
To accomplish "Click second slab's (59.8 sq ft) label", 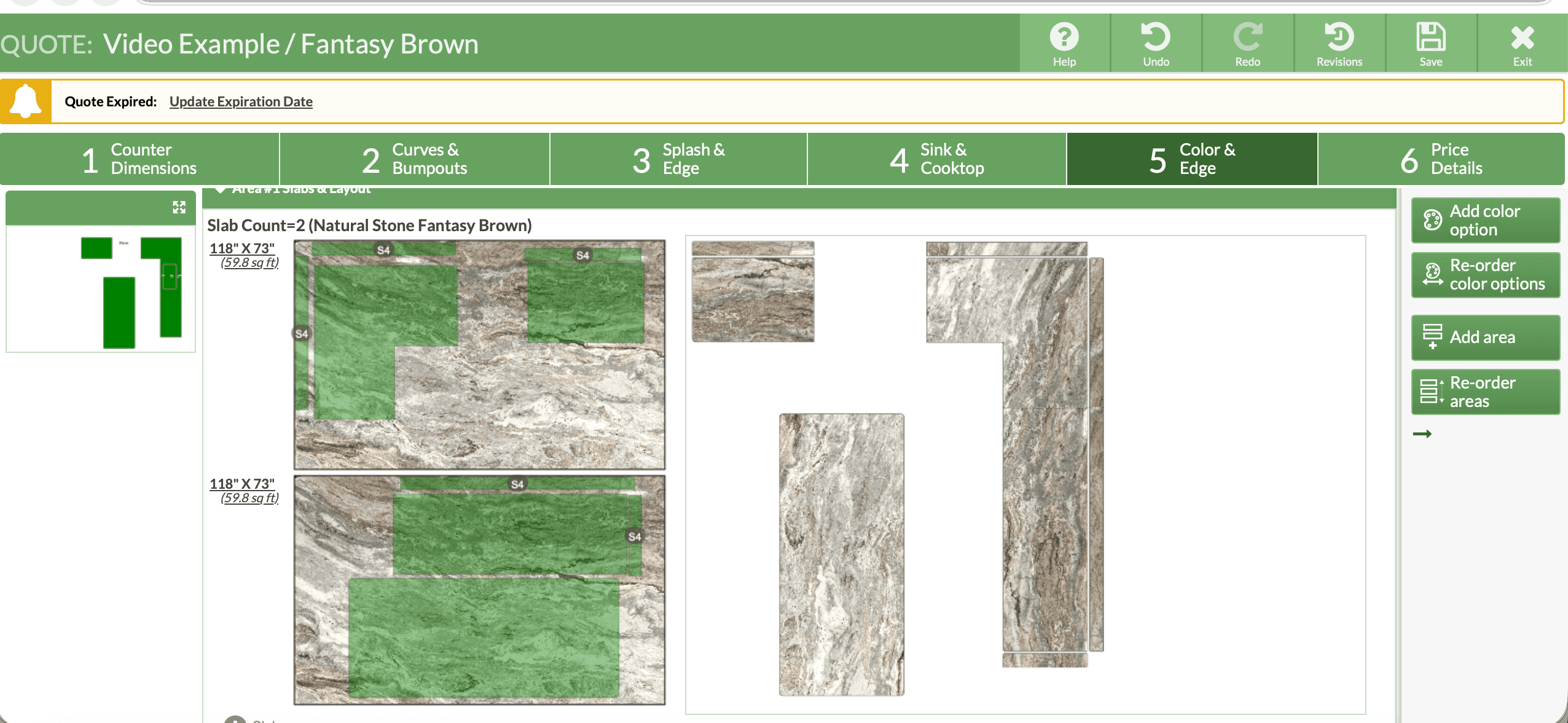I will (249, 498).
